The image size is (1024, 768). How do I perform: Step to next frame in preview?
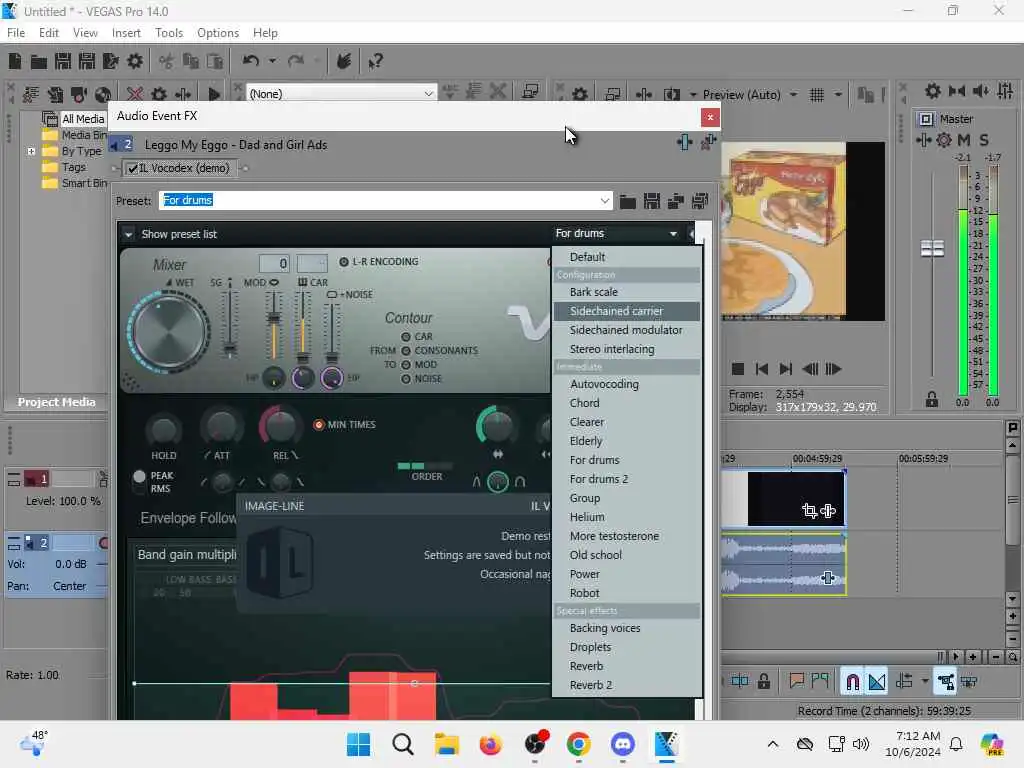[833, 369]
